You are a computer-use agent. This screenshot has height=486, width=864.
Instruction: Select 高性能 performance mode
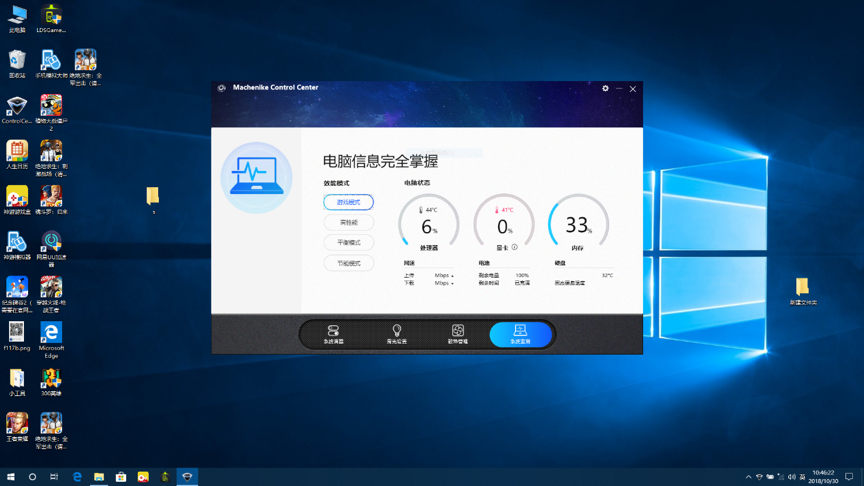348,223
